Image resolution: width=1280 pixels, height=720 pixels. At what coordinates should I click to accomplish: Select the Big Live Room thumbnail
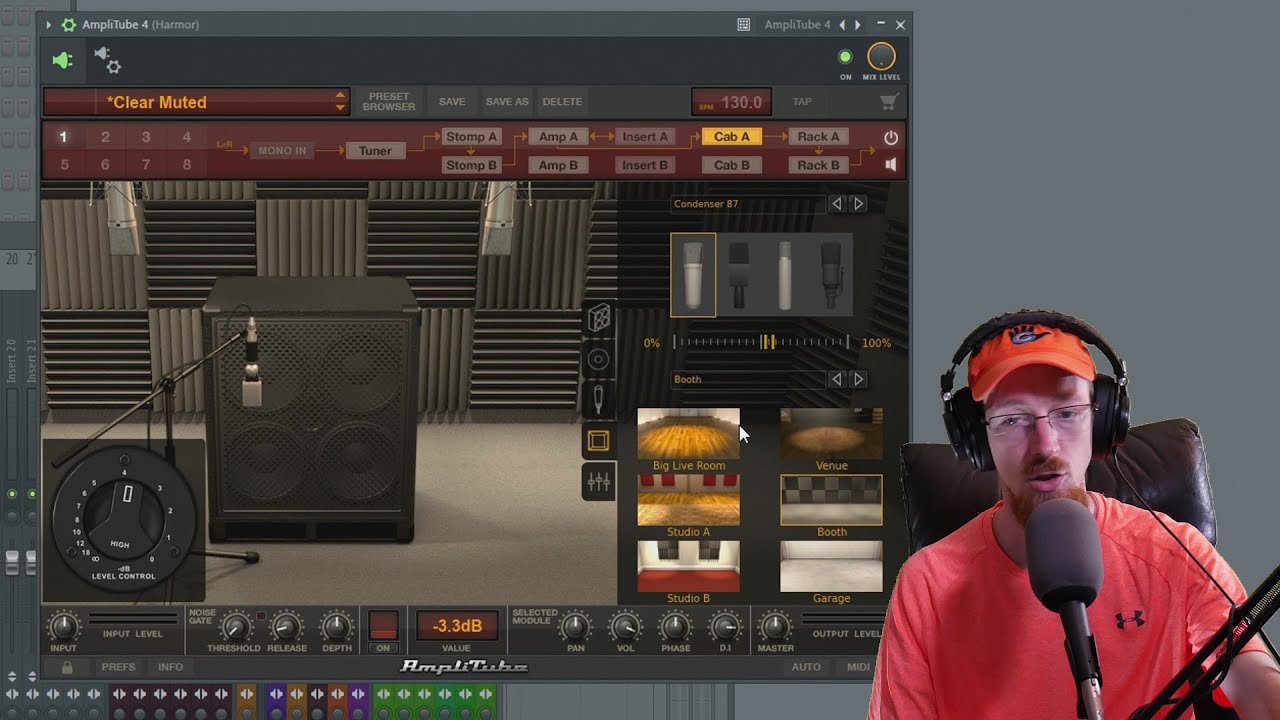pos(689,434)
